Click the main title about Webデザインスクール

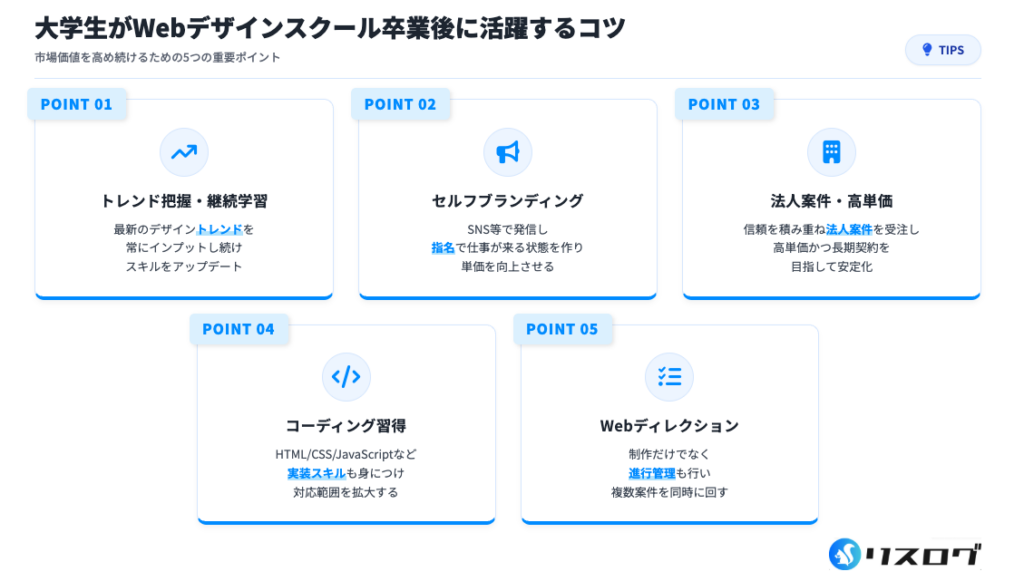click(x=330, y=28)
